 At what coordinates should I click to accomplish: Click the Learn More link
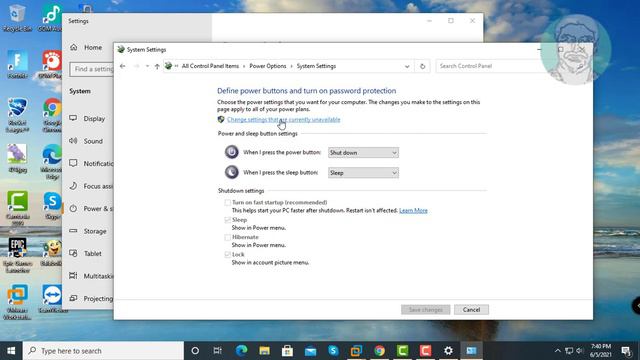pos(413,211)
